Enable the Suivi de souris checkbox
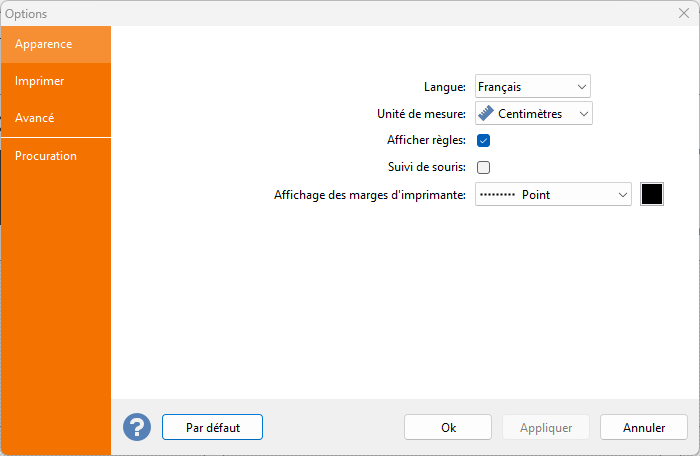This screenshot has height=456, width=700. coord(483,167)
